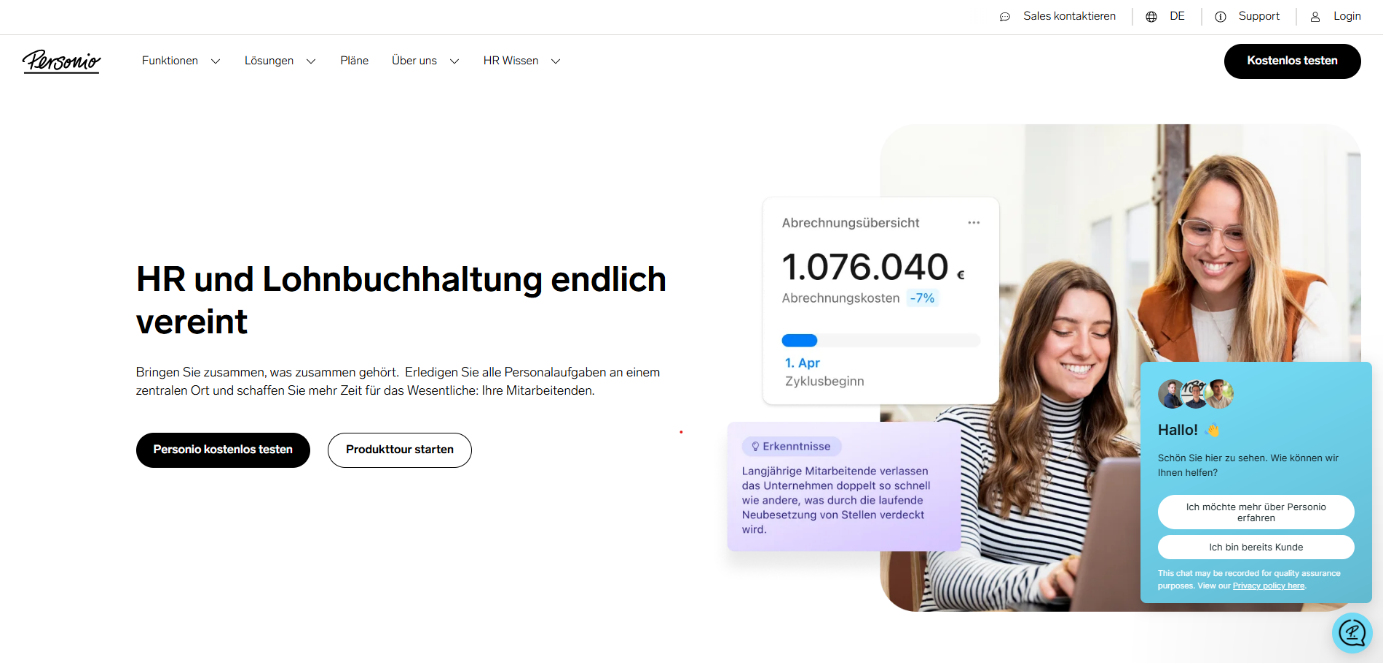Click the team member avatars in the chat widget
This screenshot has height=663, width=1383.
pyautogui.click(x=1195, y=394)
